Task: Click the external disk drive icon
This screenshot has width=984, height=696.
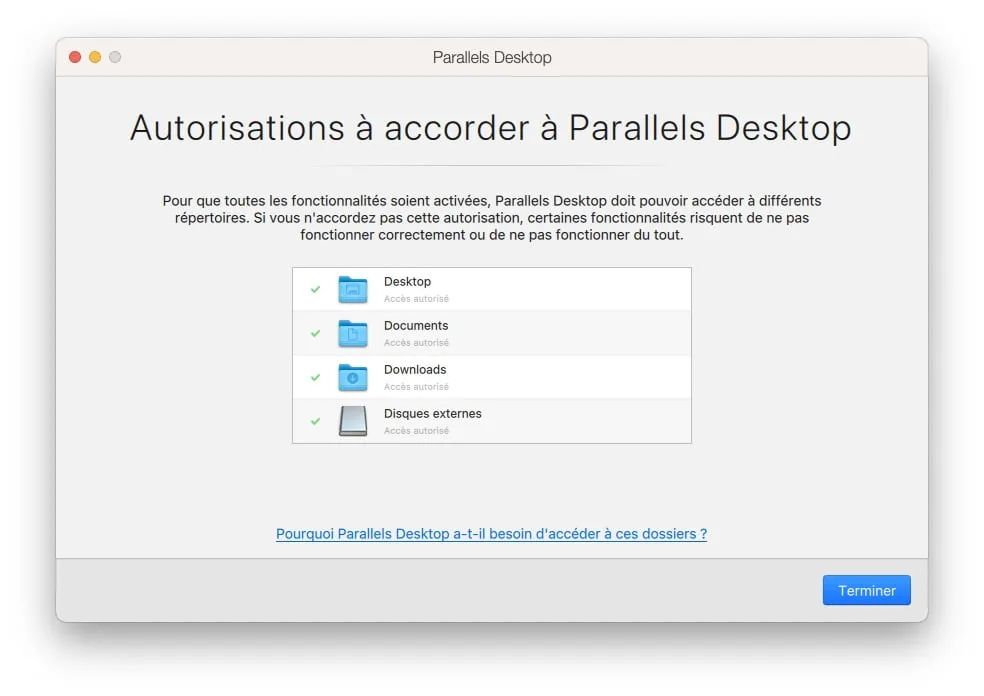Action: click(x=353, y=421)
